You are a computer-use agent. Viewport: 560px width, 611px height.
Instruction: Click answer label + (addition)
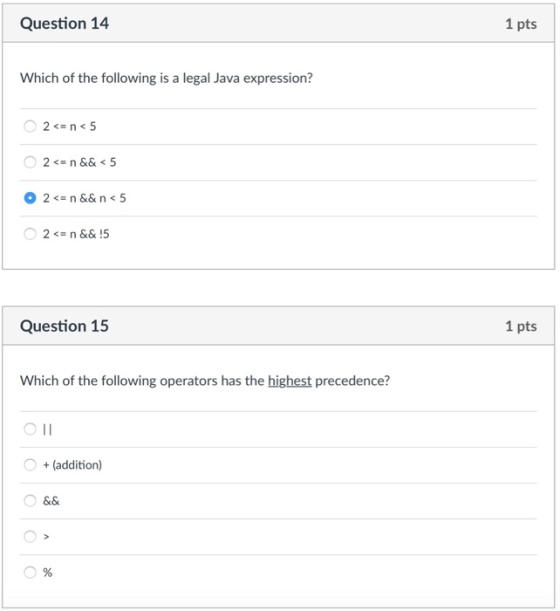click(72, 465)
